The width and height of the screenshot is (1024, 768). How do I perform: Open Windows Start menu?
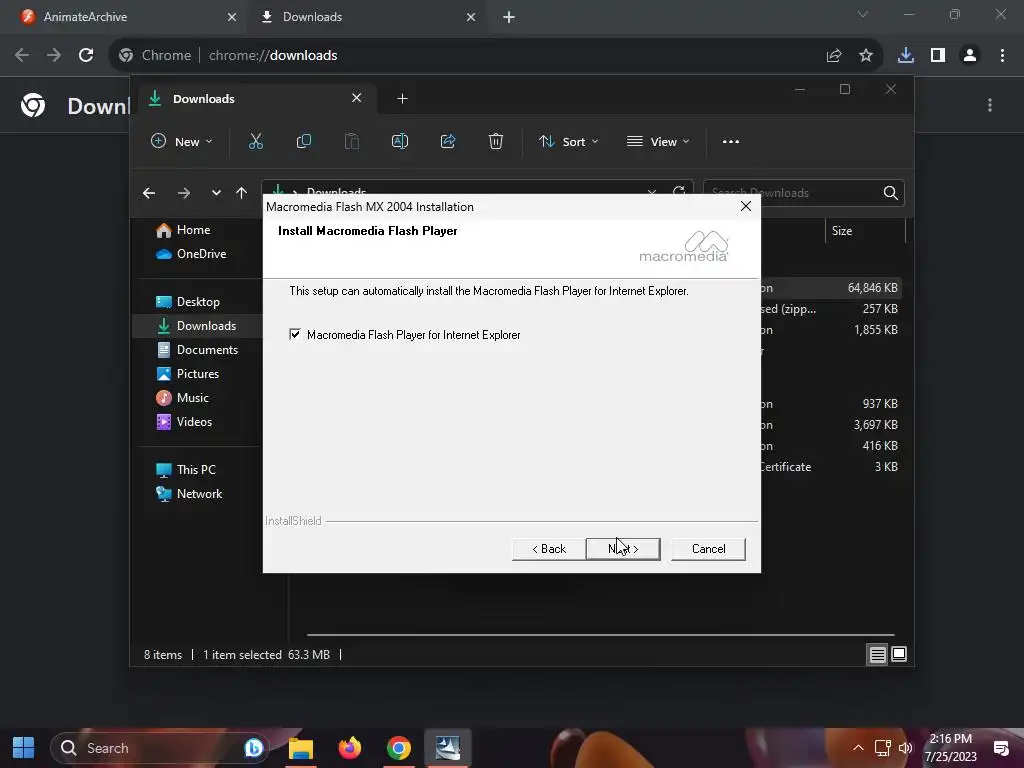(x=24, y=748)
